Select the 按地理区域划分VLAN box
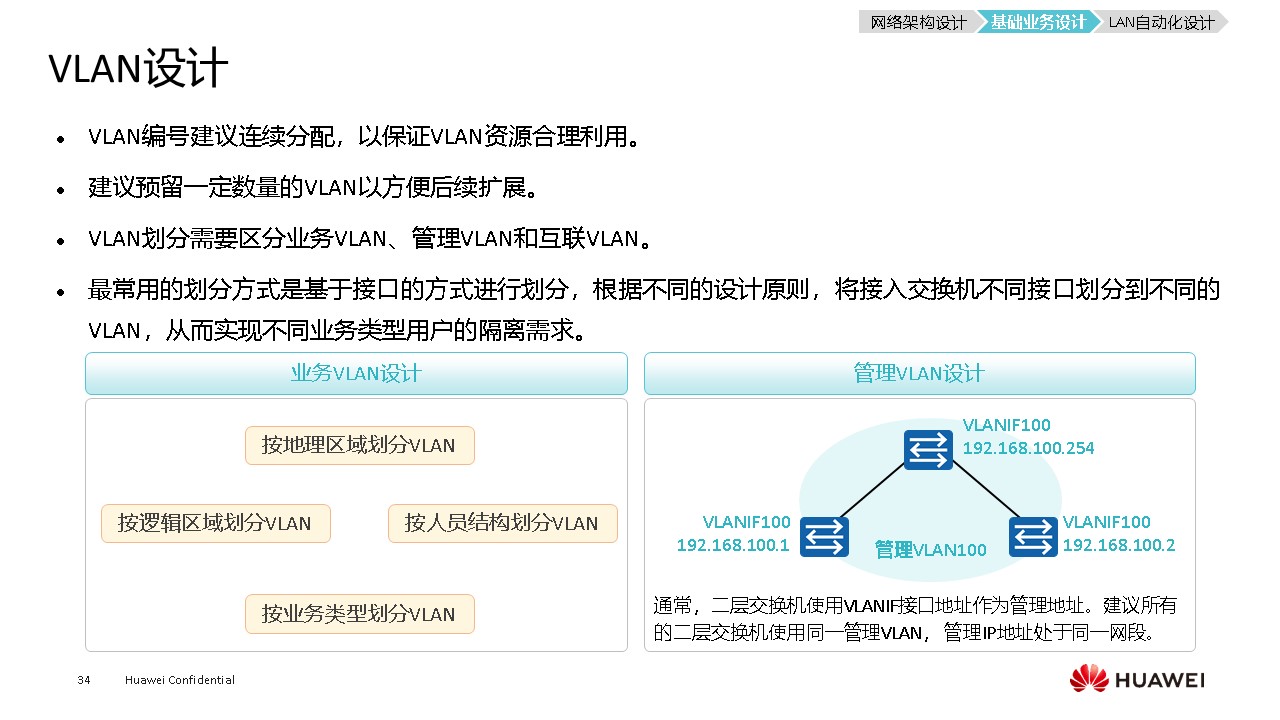Screen dimensions: 1280x720 [359, 445]
